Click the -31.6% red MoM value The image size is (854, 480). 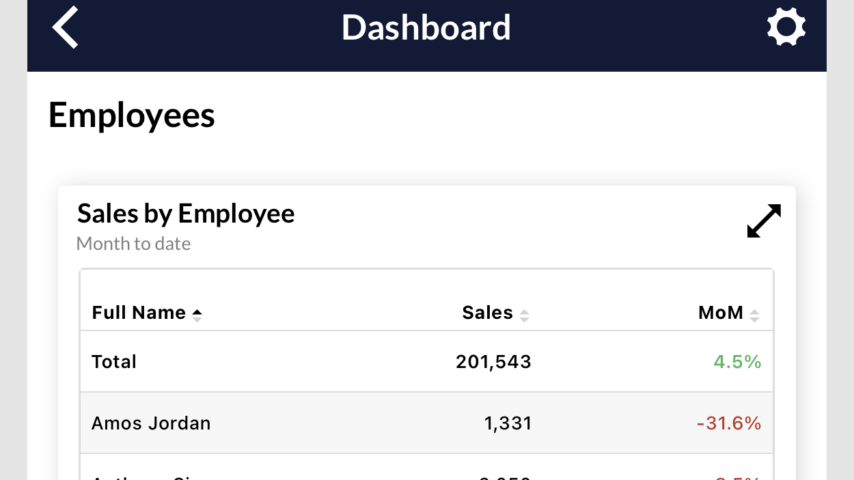point(728,423)
